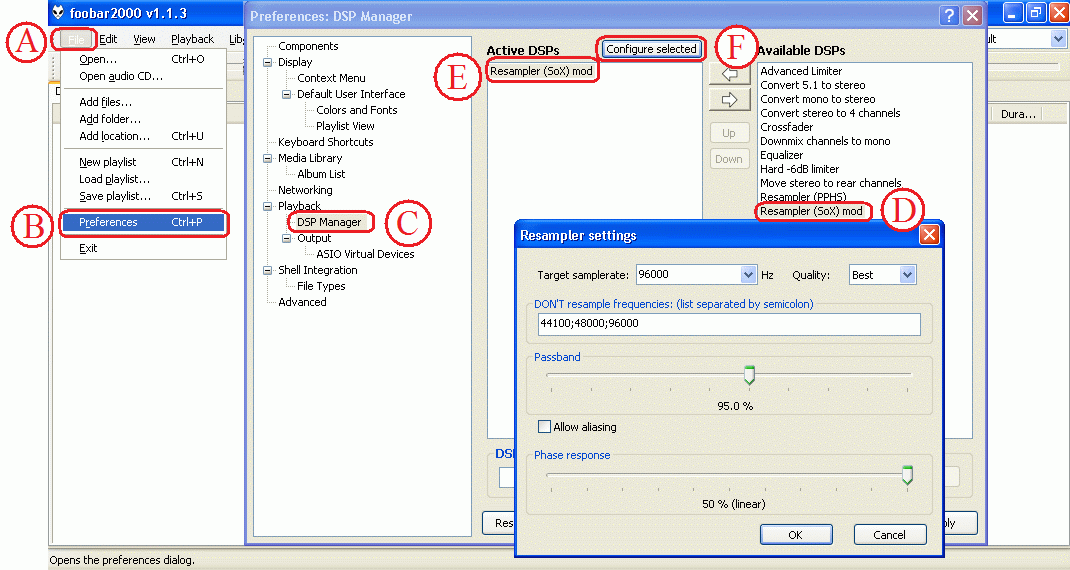Screen dimensions: 1070x570
Task: Cancel the Resampler settings dialog
Action: (889, 535)
